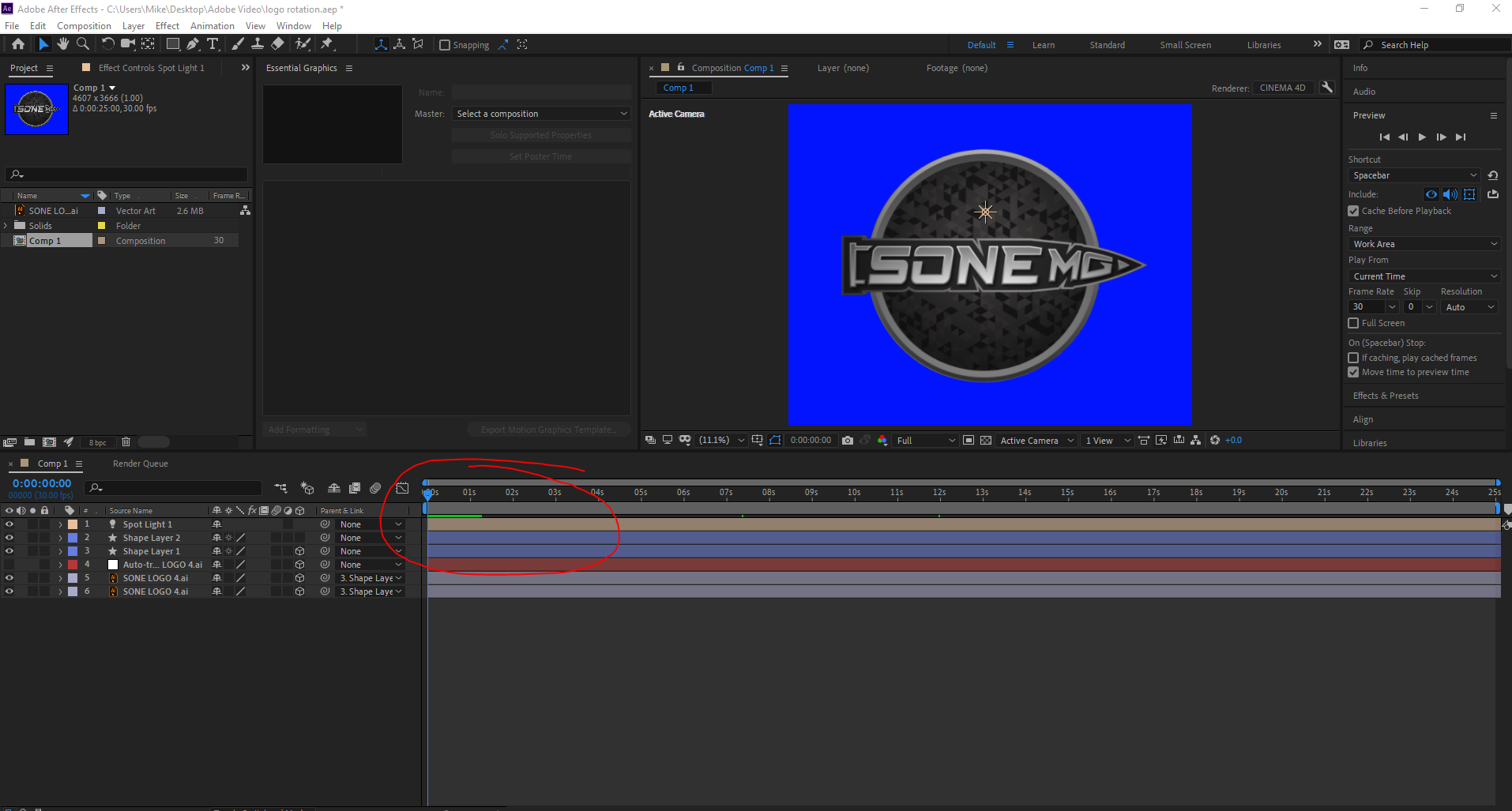Open preview Resolution Auto dropdown
The height and width of the screenshot is (811, 1512).
point(1469,307)
